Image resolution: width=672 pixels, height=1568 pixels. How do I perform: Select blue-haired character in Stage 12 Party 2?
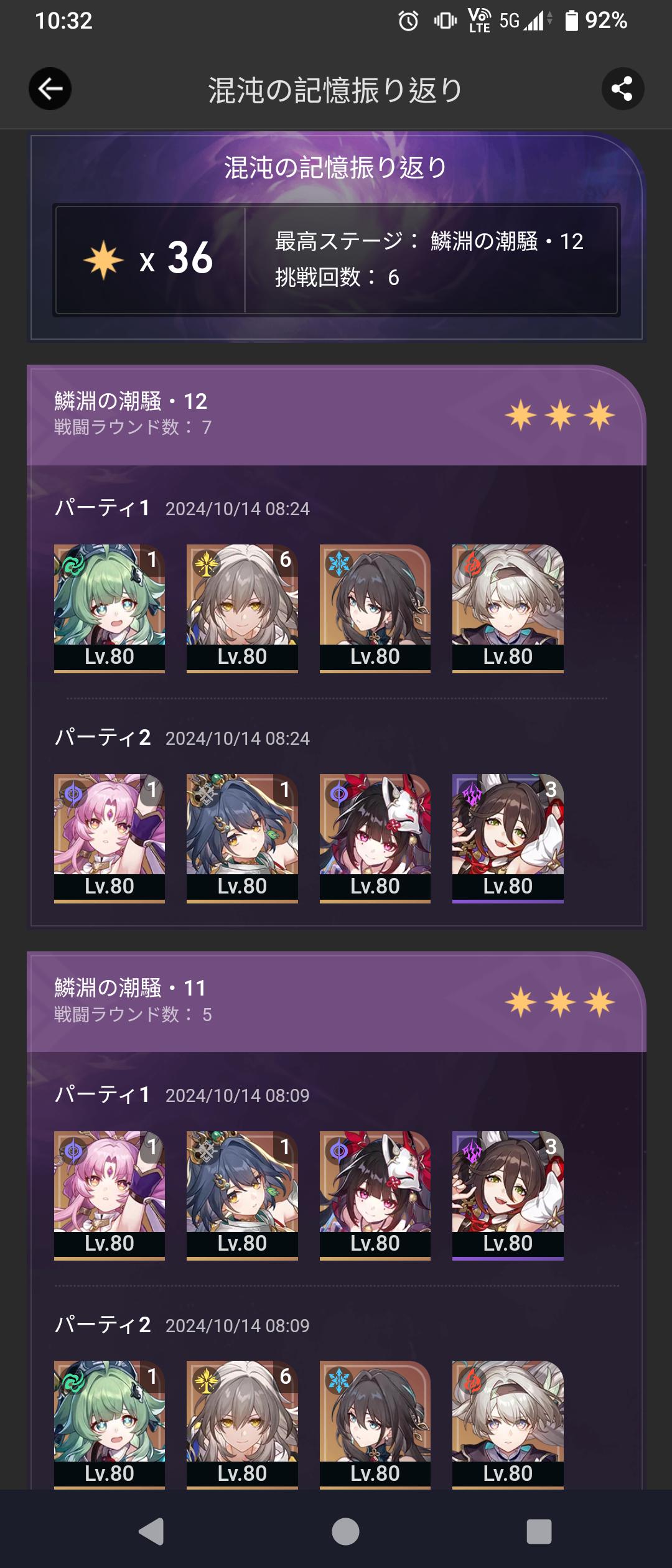coord(242,838)
